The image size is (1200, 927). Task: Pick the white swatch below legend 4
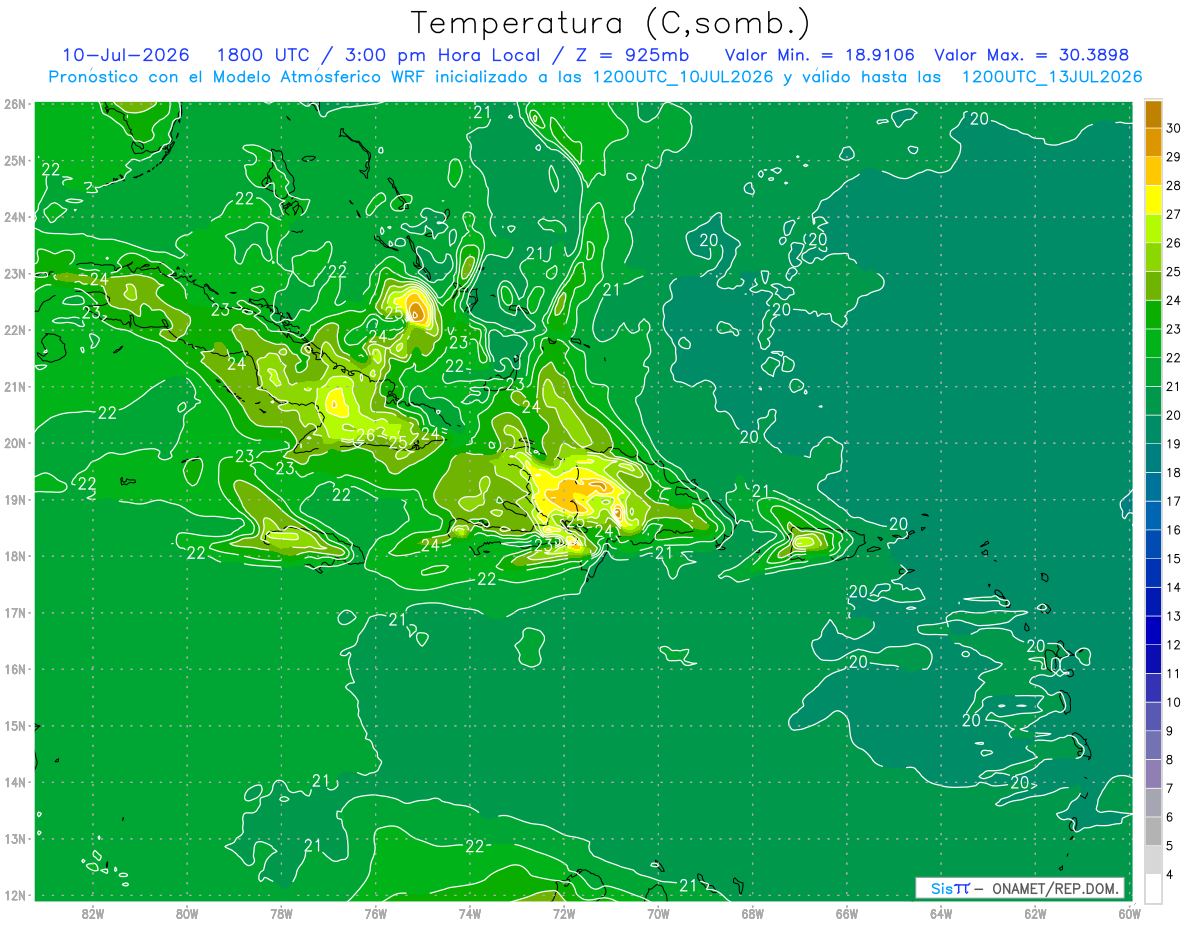1153,888
